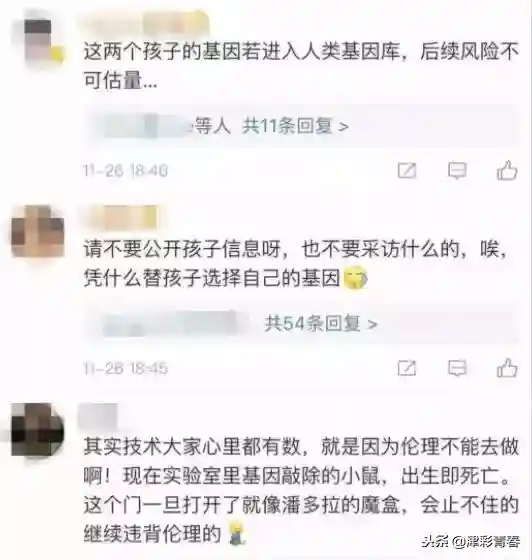Click share icon on the 18:40 comment
Image resolution: width=532 pixels, height=560 pixels.
(407, 170)
